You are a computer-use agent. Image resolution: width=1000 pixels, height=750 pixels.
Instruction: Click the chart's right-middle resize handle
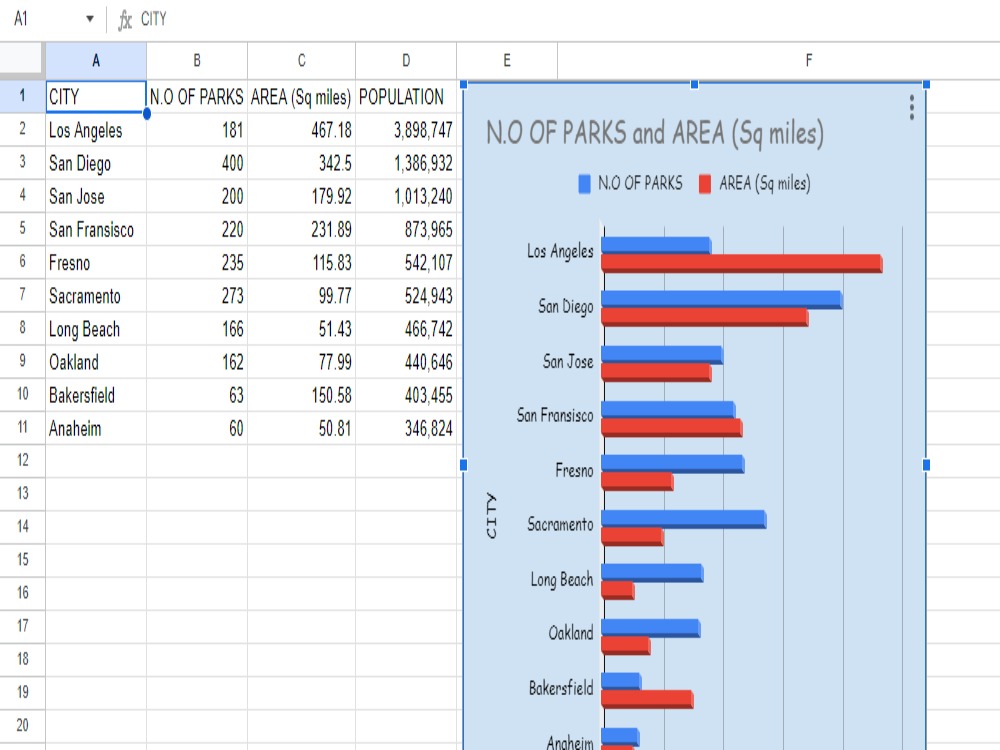[926, 465]
